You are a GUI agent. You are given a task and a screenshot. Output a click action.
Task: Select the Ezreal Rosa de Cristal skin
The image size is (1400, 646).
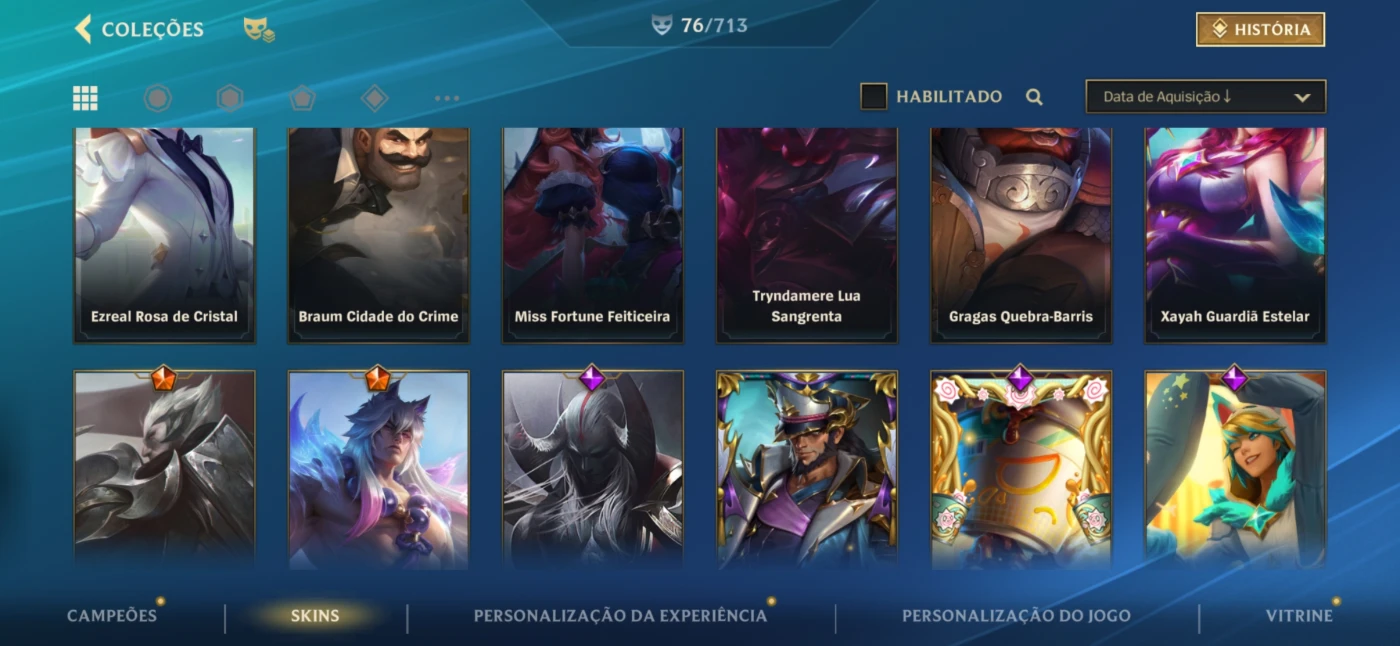click(164, 235)
